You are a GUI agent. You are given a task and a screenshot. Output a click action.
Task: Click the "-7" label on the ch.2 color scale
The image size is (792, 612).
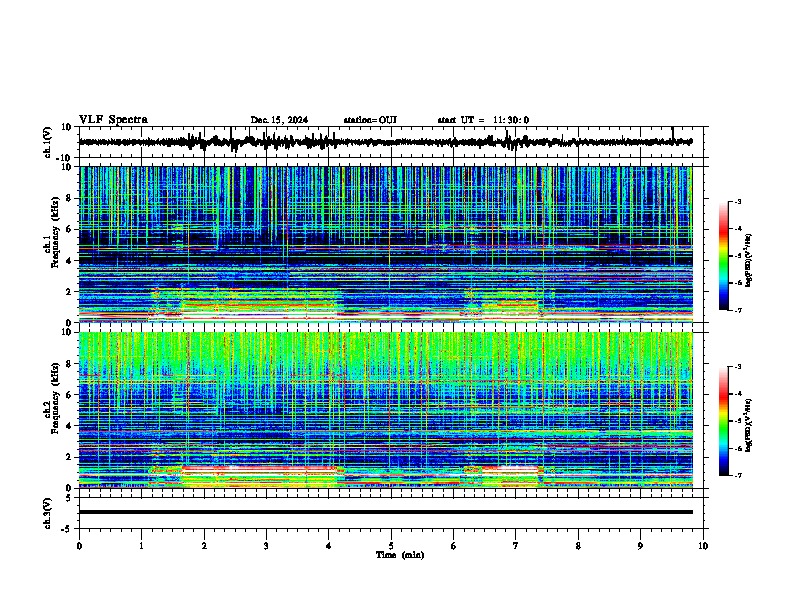737,475
